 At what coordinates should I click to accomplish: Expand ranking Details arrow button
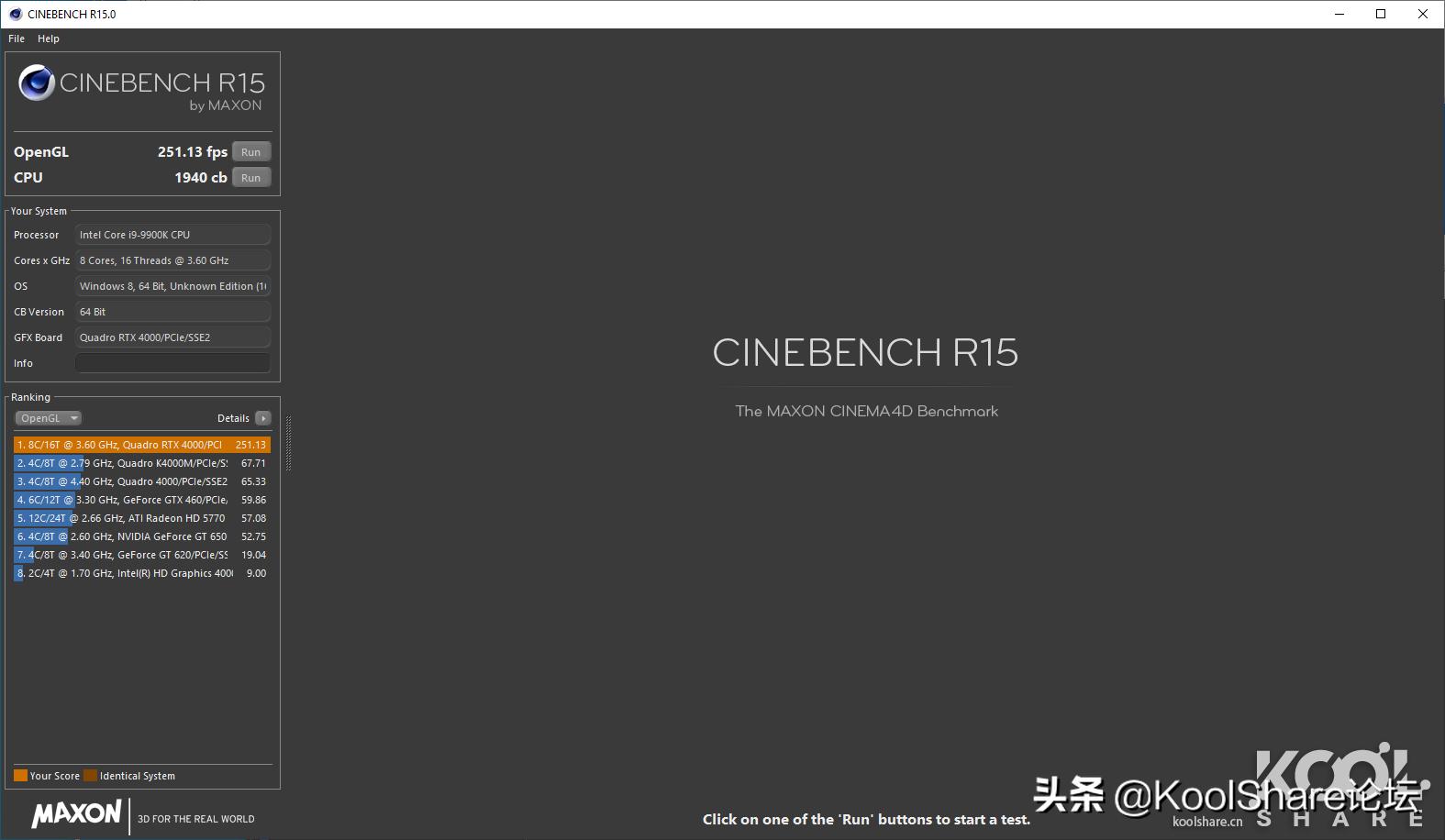click(x=263, y=418)
